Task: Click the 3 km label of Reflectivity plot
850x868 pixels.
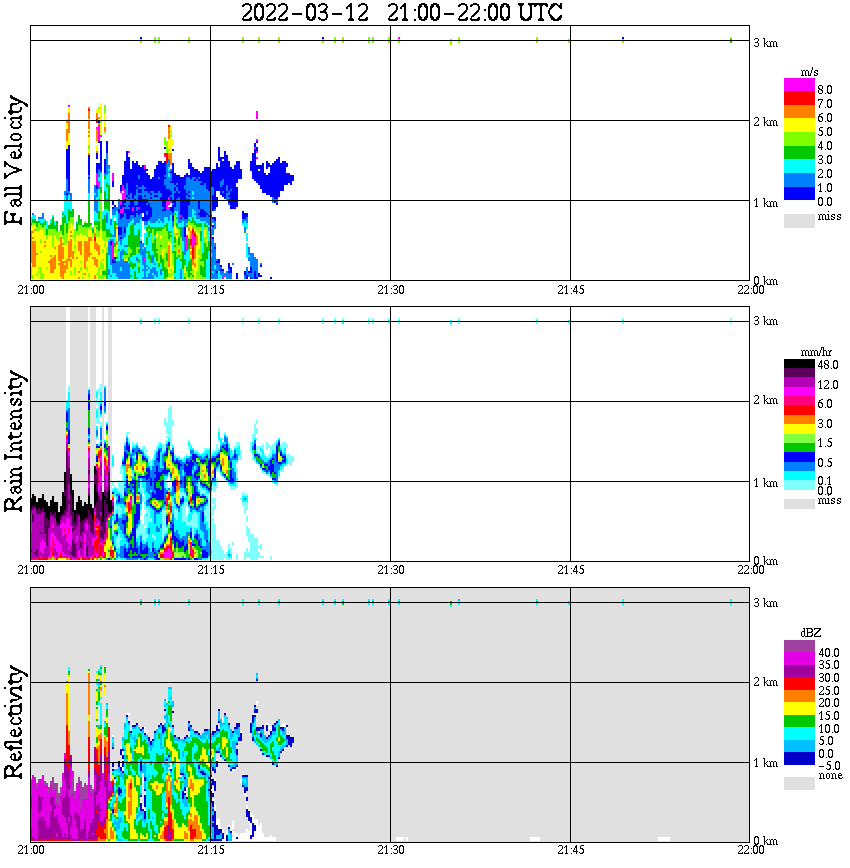Action: [765, 603]
